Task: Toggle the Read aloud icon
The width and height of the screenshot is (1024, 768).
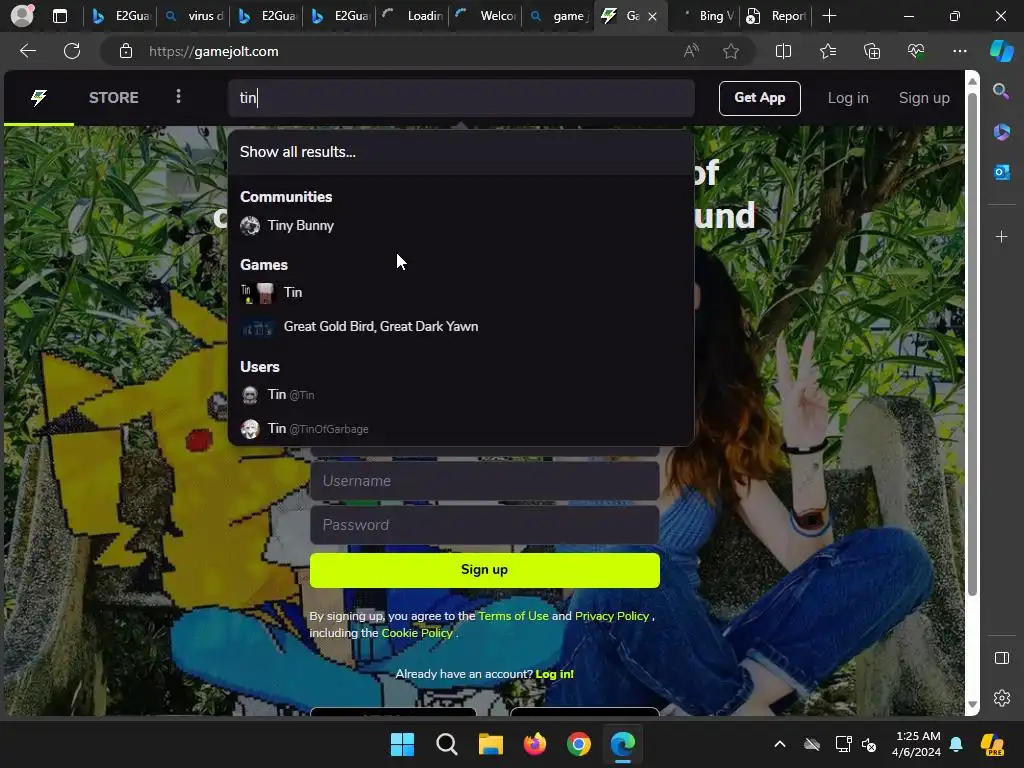Action: [691, 51]
